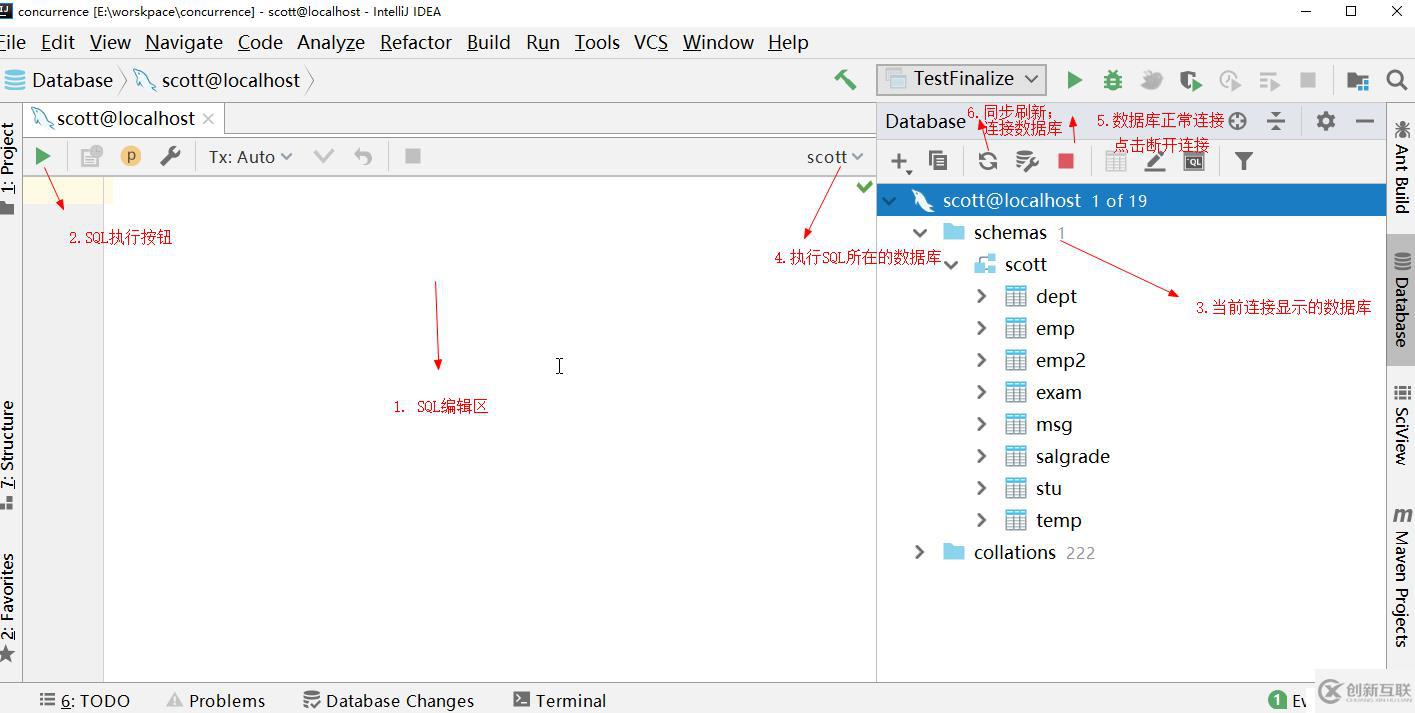Collapse scott schema node
This screenshot has width=1415, height=713.
click(951, 265)
